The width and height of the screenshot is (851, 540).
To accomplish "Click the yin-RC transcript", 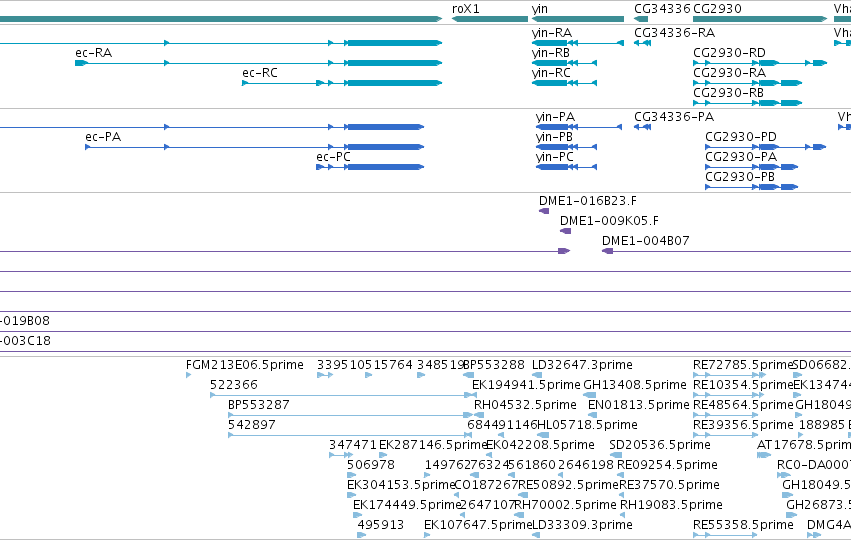I will click(x=564, y=83).
